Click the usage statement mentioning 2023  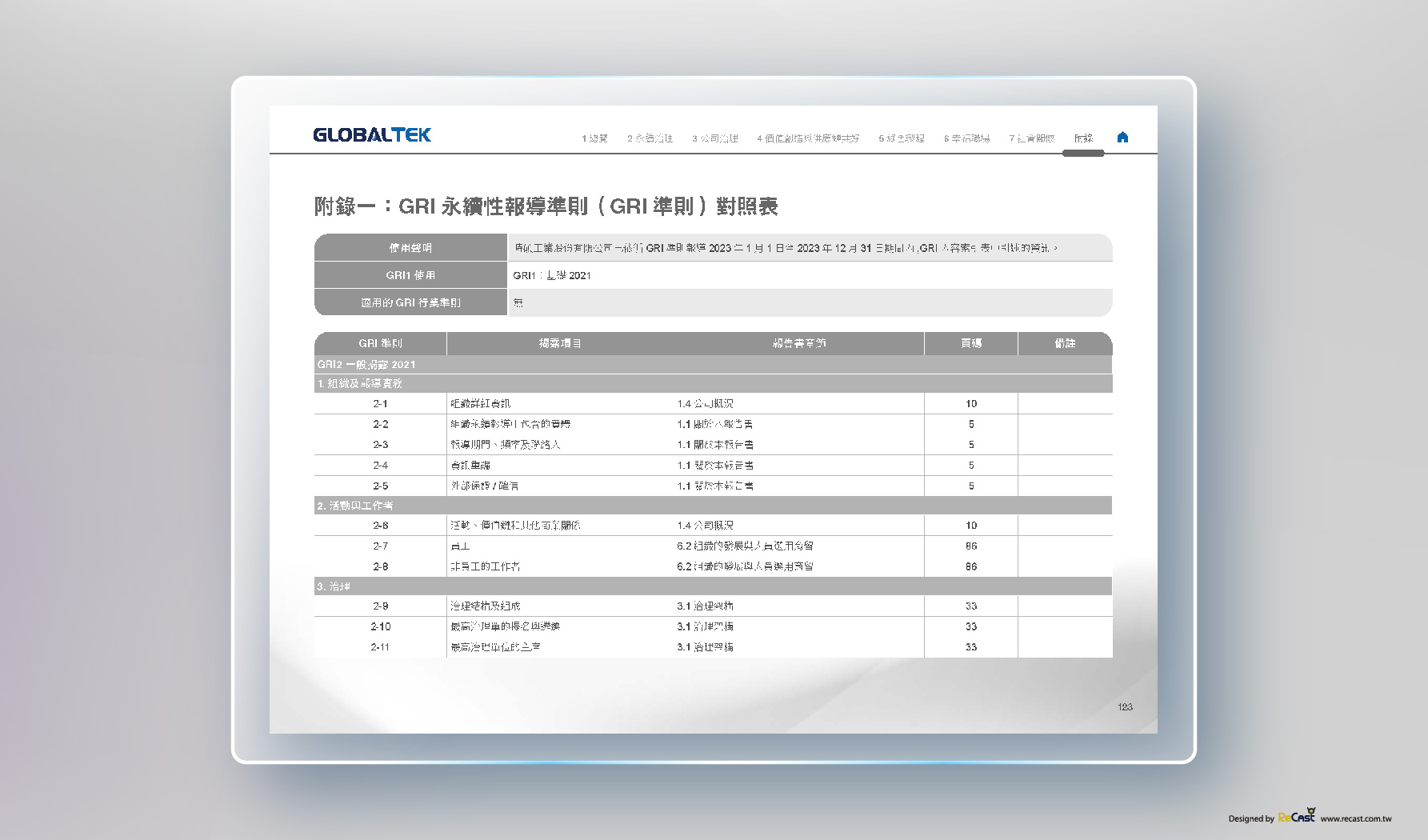point(785,248)
